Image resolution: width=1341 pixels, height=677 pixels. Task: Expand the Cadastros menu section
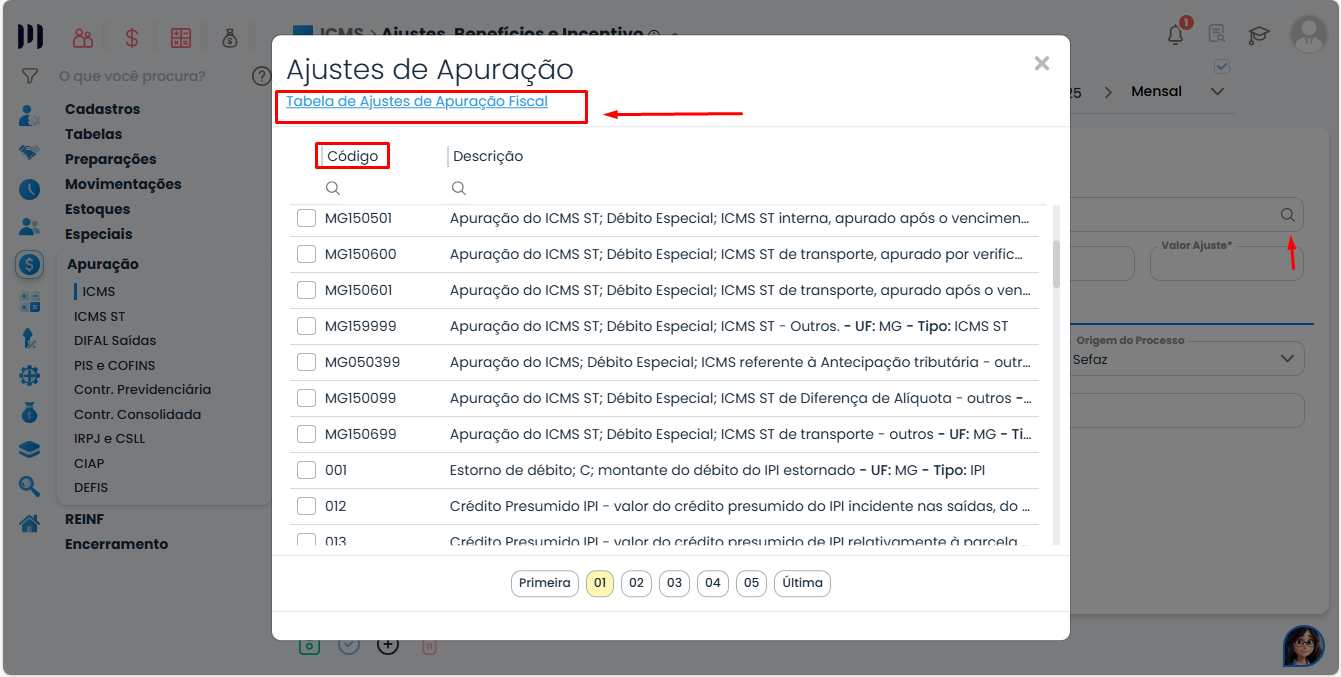pyautogui.click(x=102, y=109)
